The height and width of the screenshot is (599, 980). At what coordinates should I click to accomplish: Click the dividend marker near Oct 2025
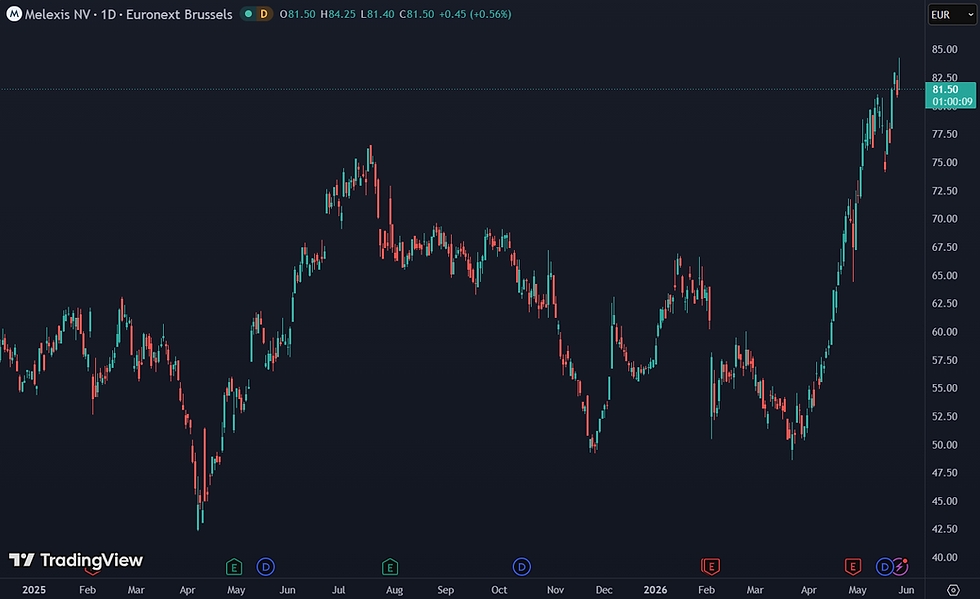point(522,567)
